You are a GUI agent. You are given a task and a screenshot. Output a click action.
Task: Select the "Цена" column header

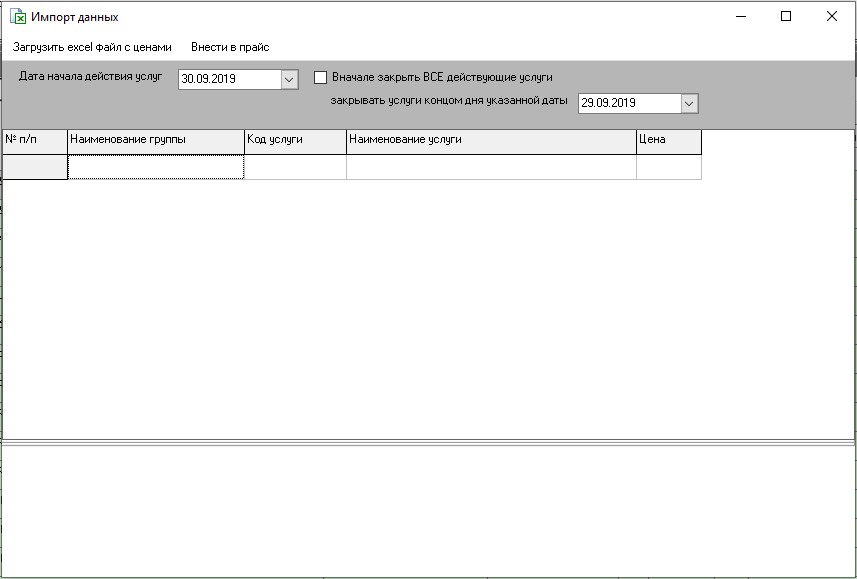[x=668, y=142]
